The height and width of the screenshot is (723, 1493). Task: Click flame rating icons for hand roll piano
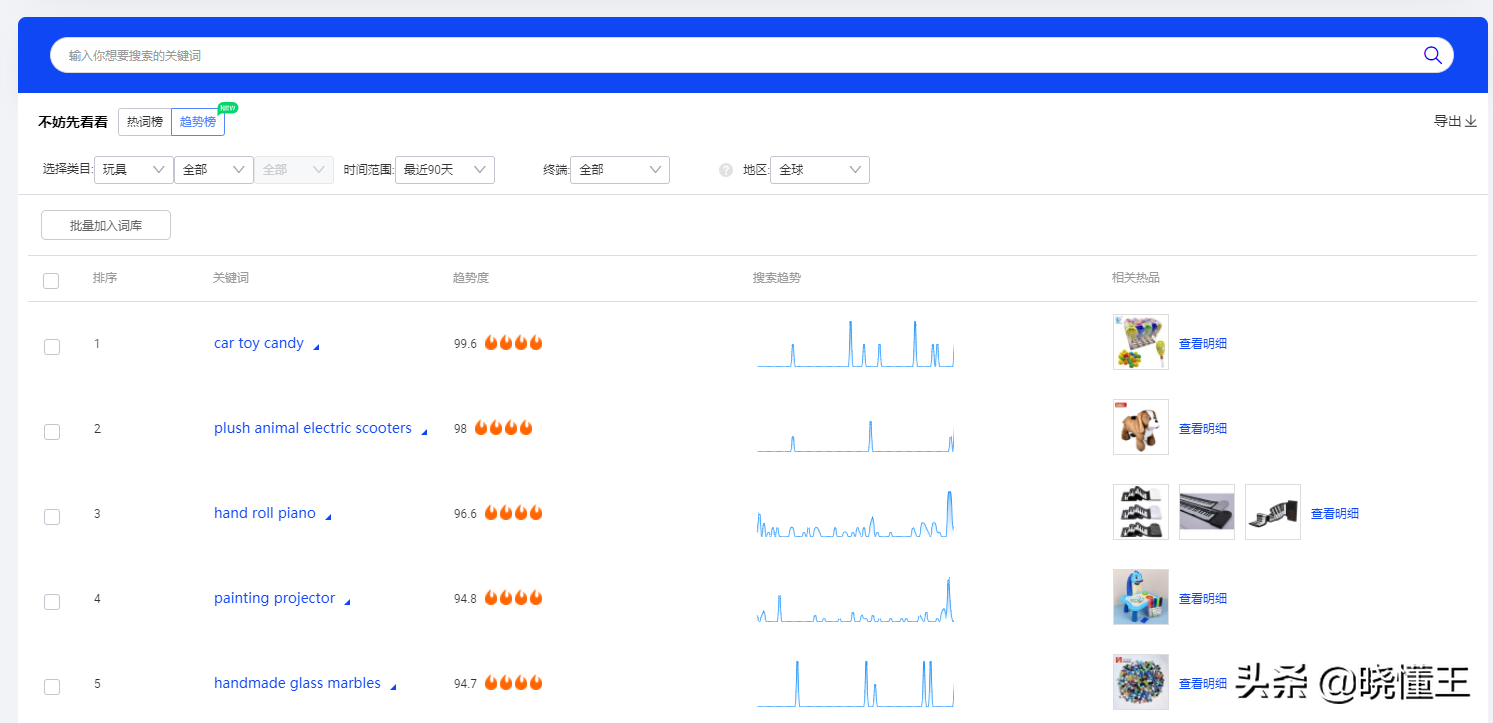coord(513,513)
